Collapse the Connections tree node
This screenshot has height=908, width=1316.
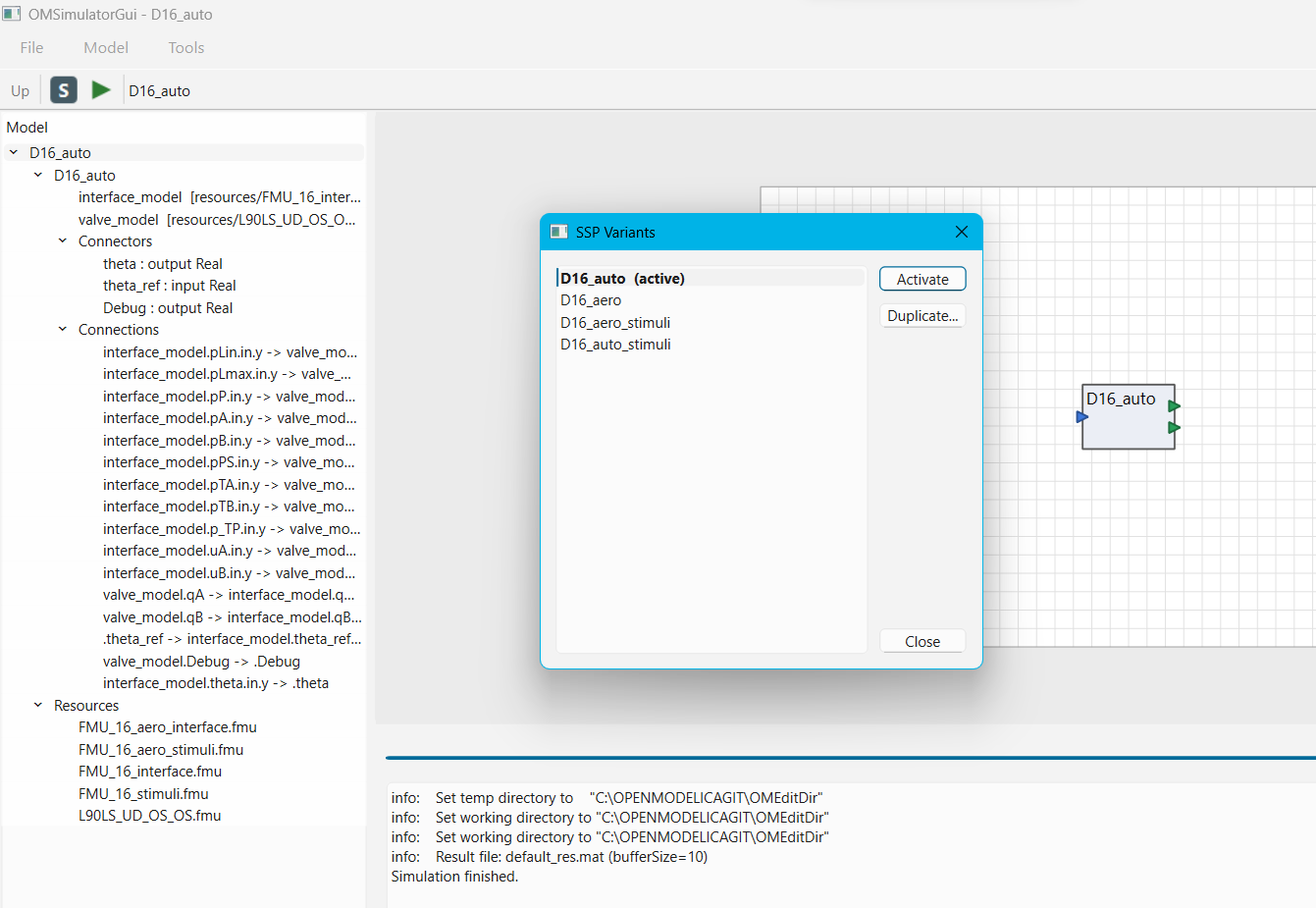(x=63, y=329)
